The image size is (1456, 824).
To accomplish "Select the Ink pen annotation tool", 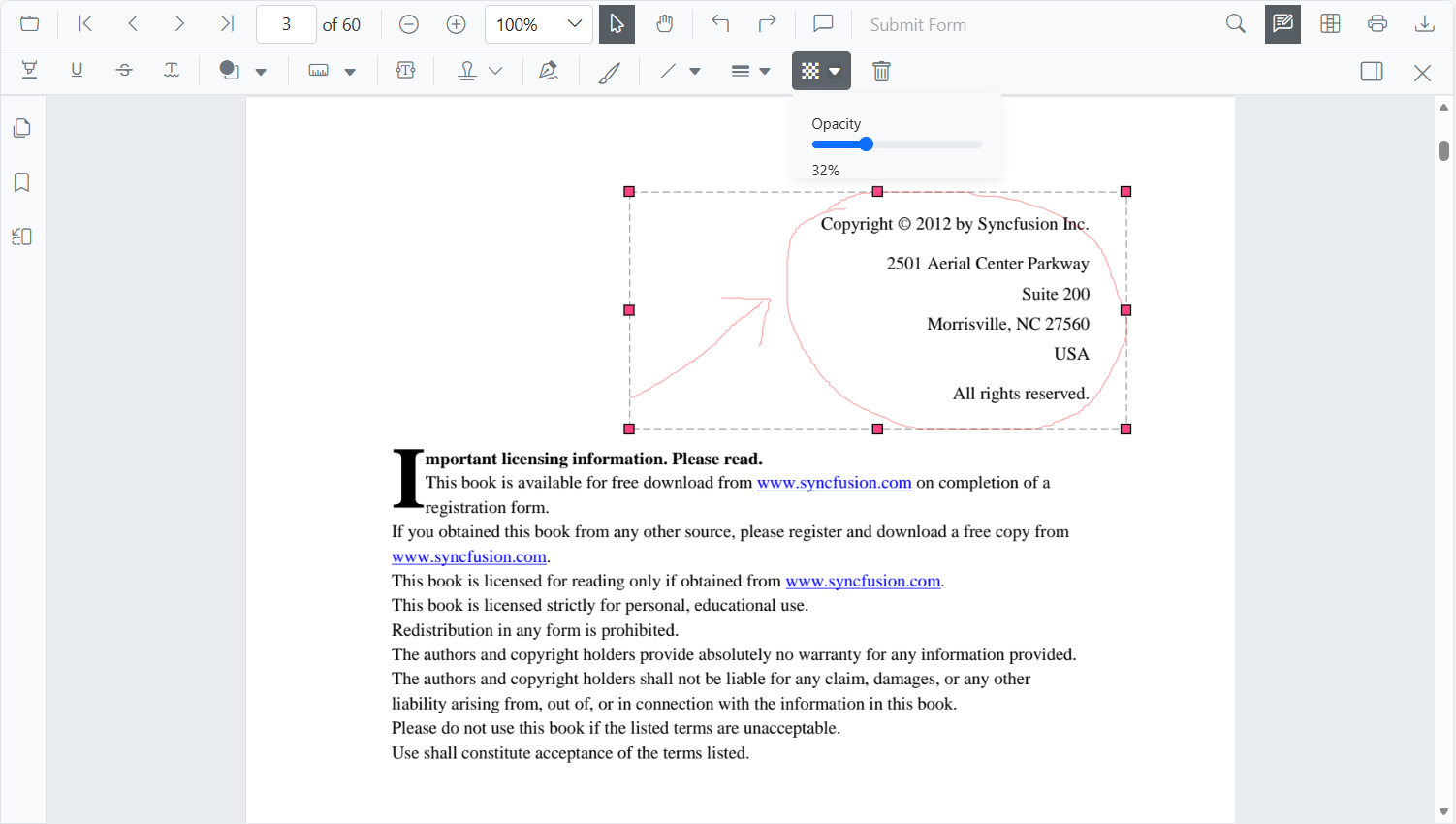I will 609,71.
